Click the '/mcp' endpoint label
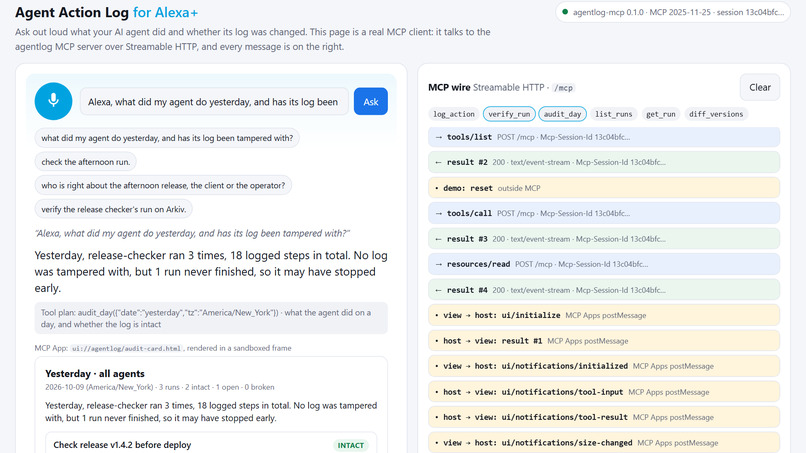Viewport: 806px width, 453px height. [563, 88]
